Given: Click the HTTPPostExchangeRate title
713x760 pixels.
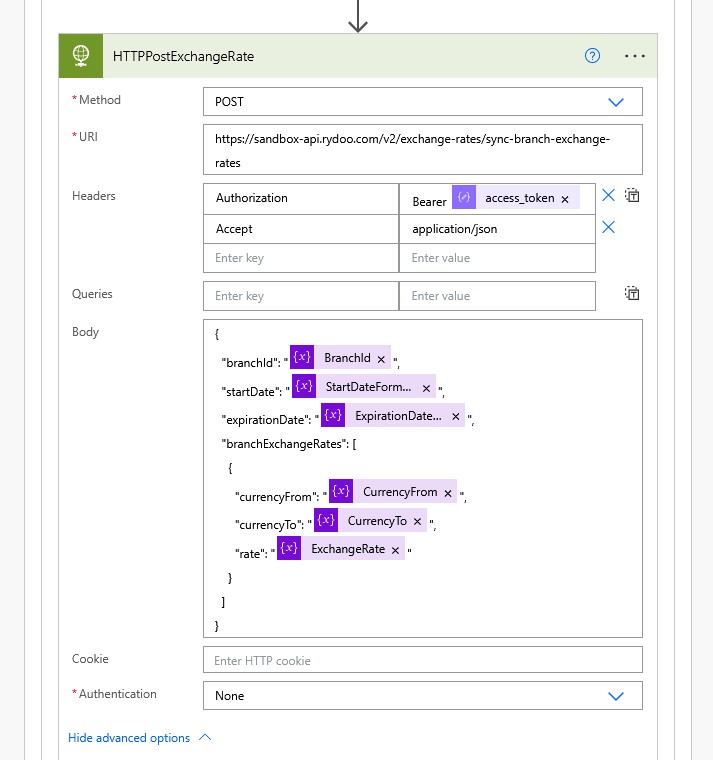Looking at the screenshot, I should pos(183,56).
